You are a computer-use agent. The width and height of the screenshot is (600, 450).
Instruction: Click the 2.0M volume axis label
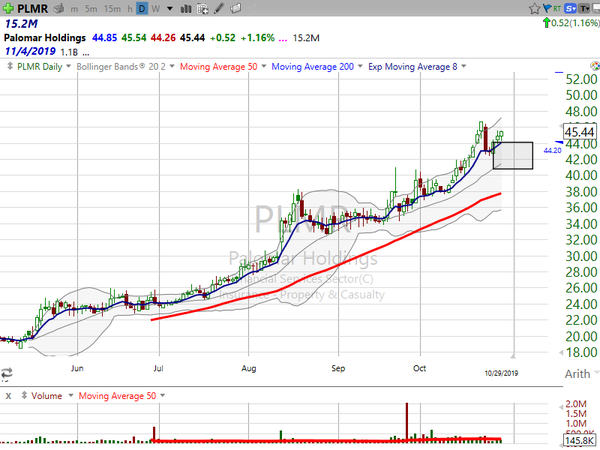point(576,404)
